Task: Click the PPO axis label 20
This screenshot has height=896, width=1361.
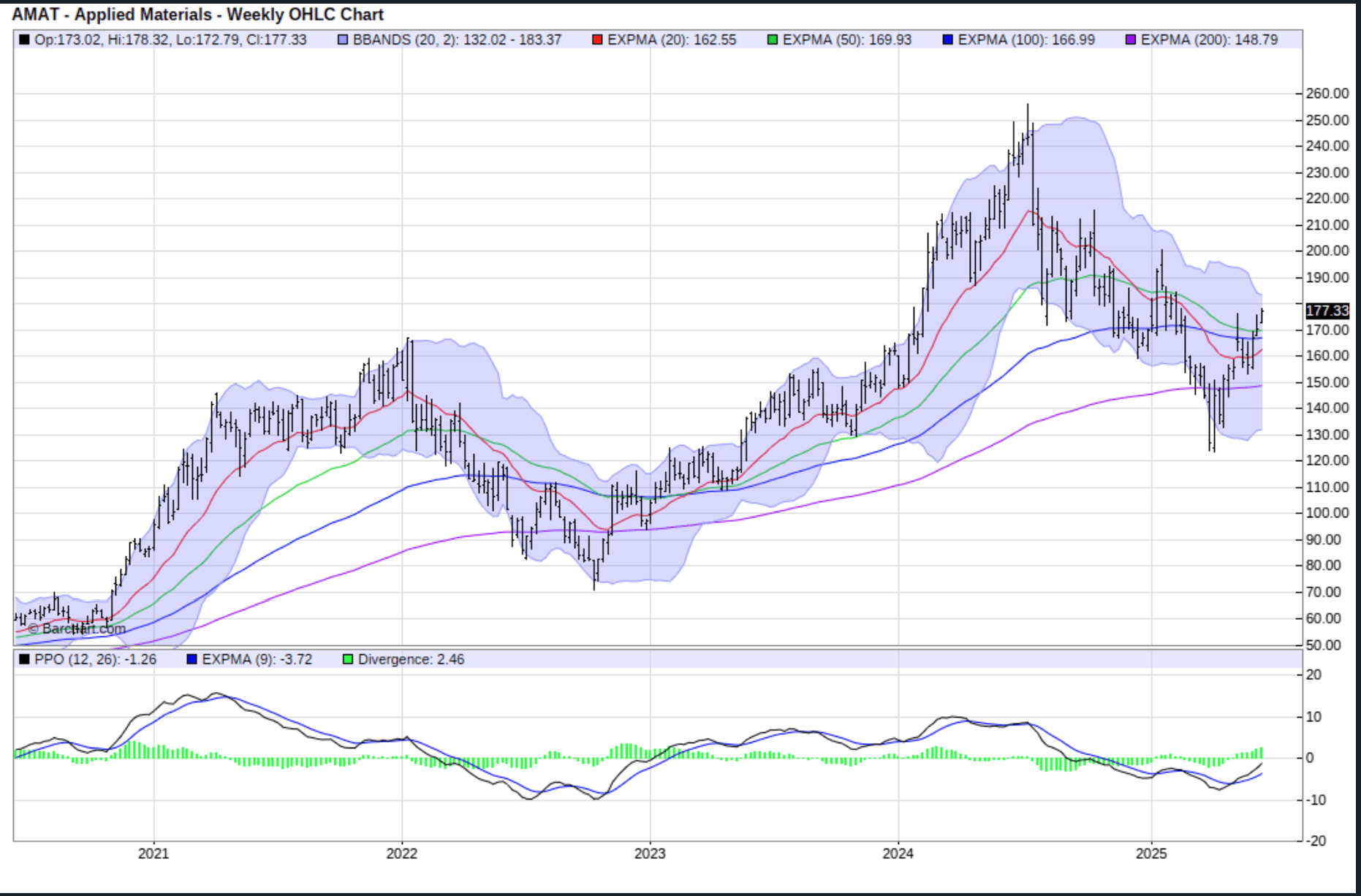Action: pos(1313,675)
